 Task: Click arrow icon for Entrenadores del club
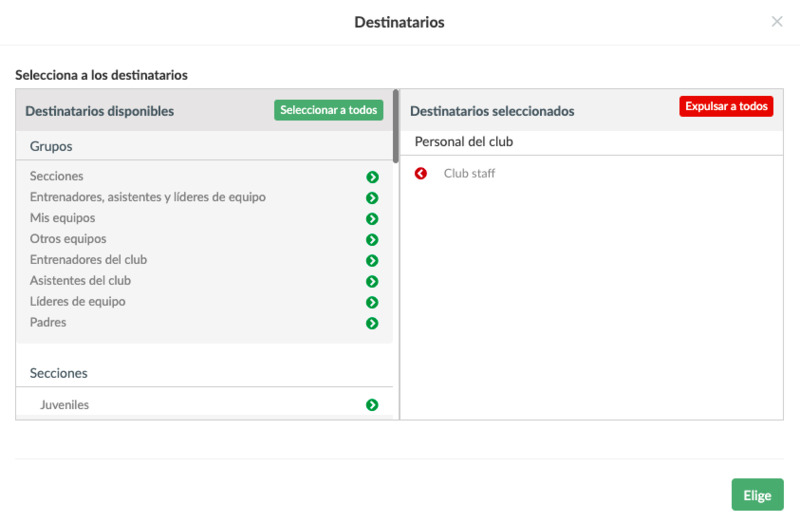click(x=372, y=261)
